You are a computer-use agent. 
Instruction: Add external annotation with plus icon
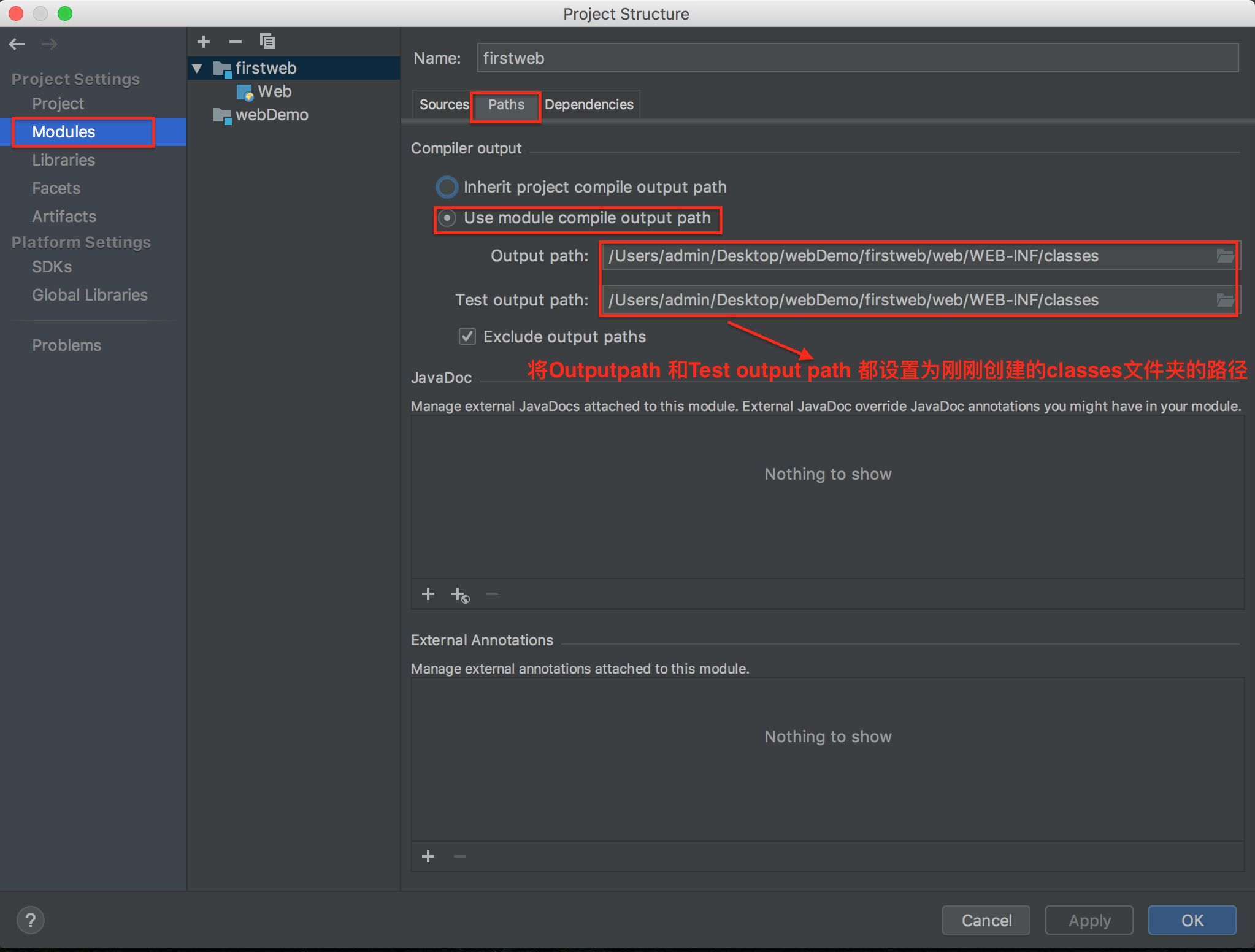[x=428, y=856]
